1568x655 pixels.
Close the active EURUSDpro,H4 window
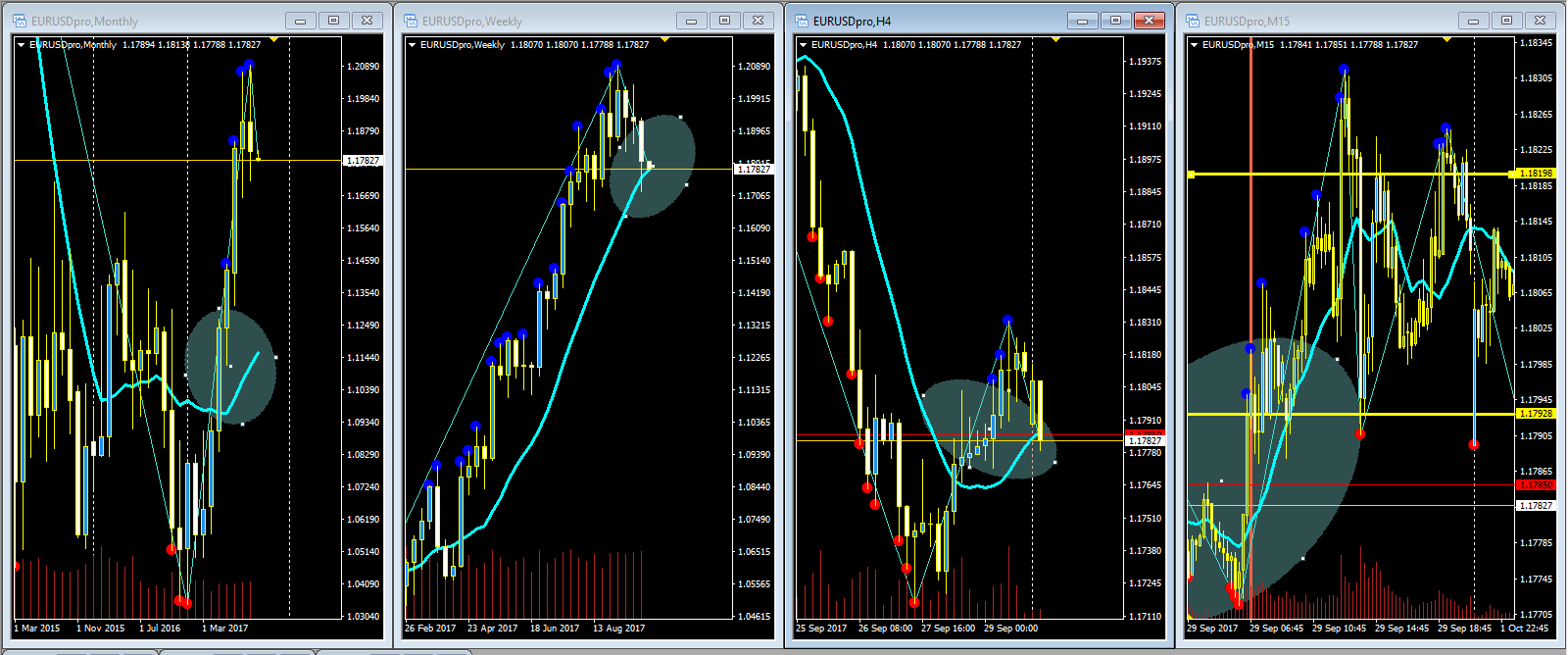click(1149, 21)
